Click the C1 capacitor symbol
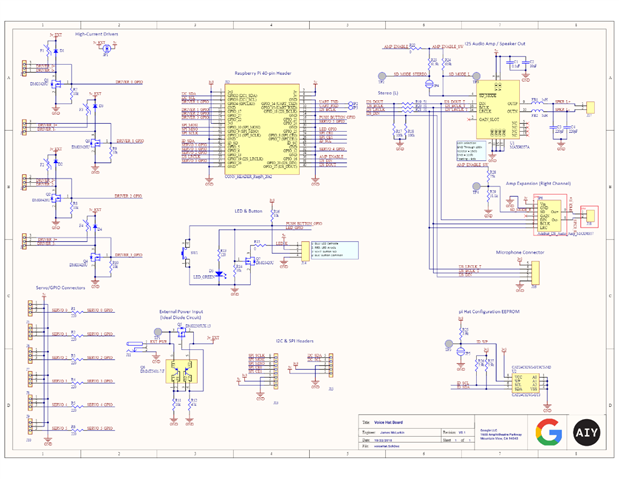Image resolution: width=619 pixels, height=479 pixels. click(512, 64)
